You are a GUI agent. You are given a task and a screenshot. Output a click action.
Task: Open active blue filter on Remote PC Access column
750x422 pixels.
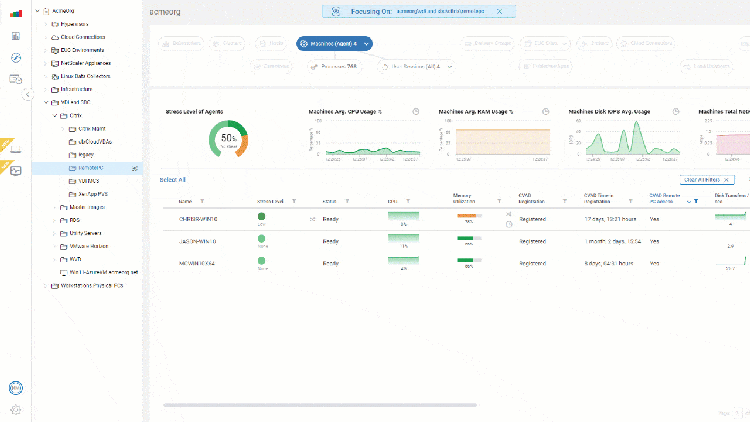pyautogui.click(x=696, y=201)
